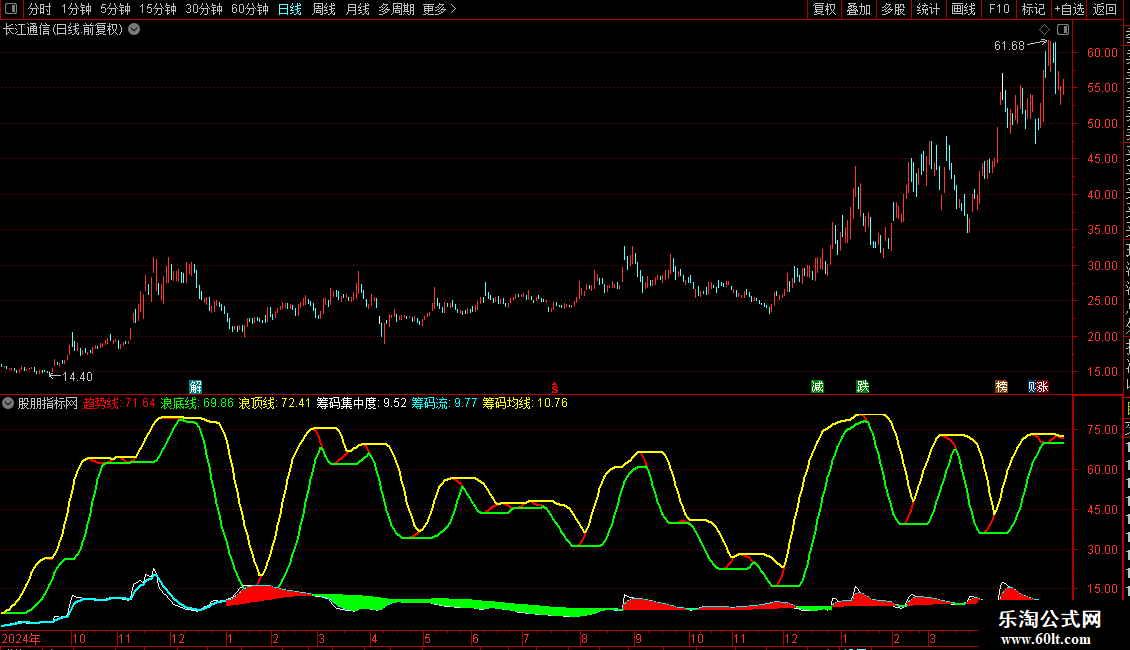The height and width of the screenshot is (650, 1130).
Task: Click the 返回 back button
Action: coord(1105,9)
